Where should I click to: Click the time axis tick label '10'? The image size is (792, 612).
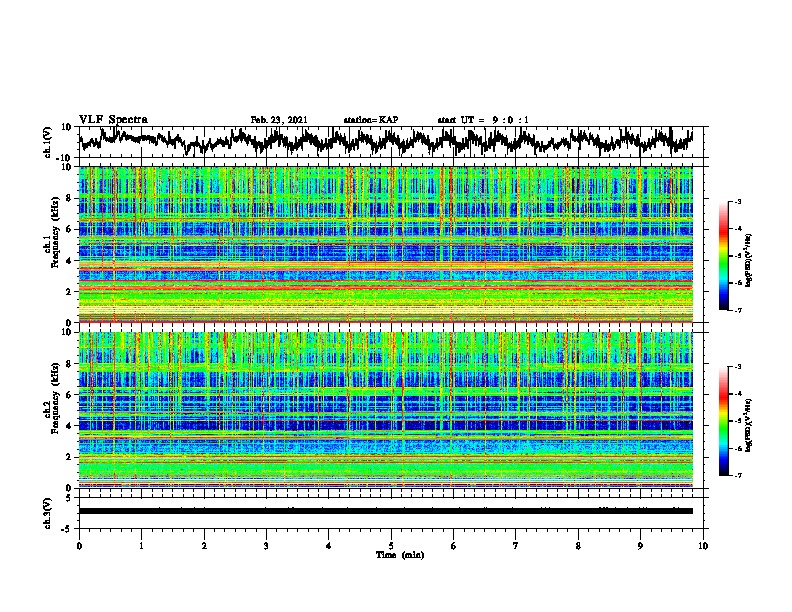703,546
